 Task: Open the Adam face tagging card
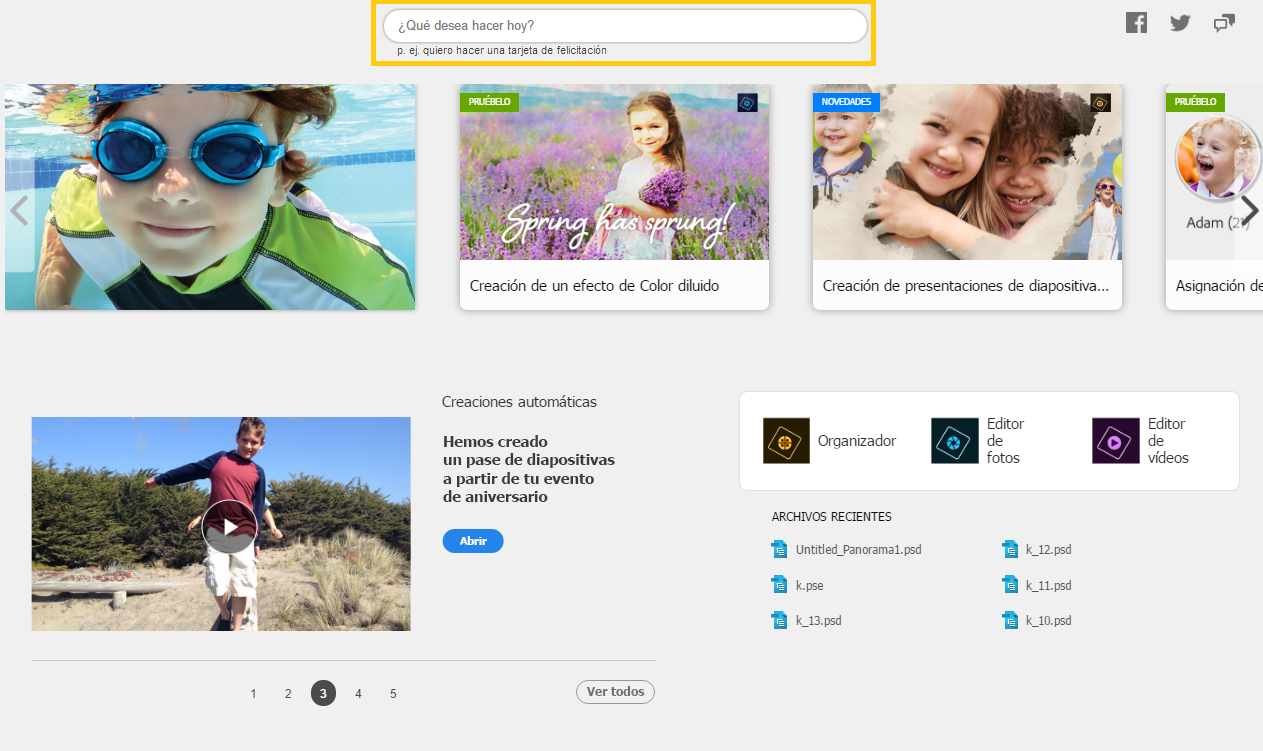tap(1214, 197)
